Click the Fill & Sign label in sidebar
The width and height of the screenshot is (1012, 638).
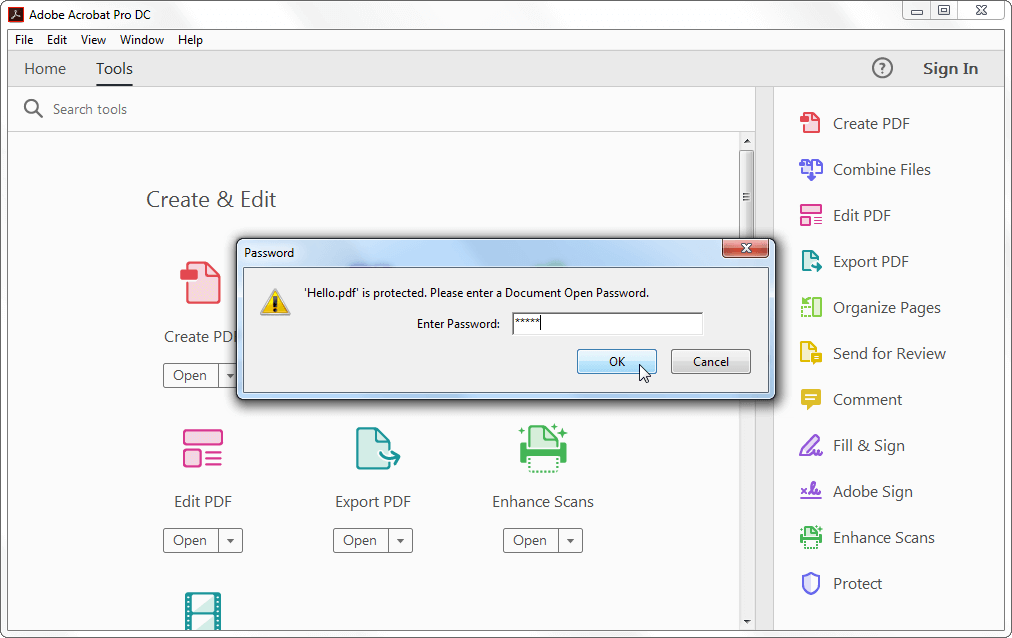[x=869, y=446]
